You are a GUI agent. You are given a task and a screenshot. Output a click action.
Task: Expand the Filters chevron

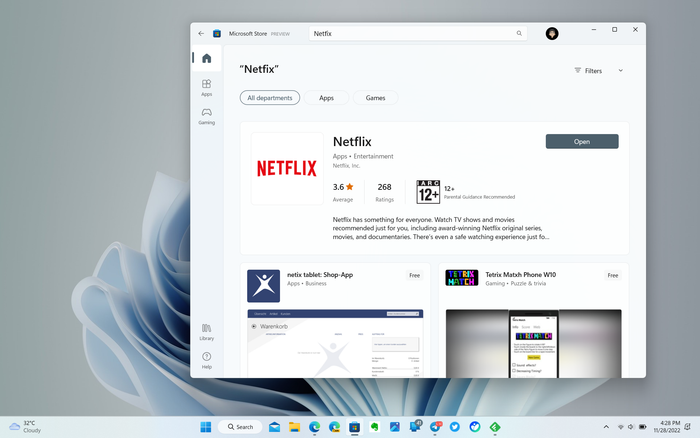click(x=621, y=71)
